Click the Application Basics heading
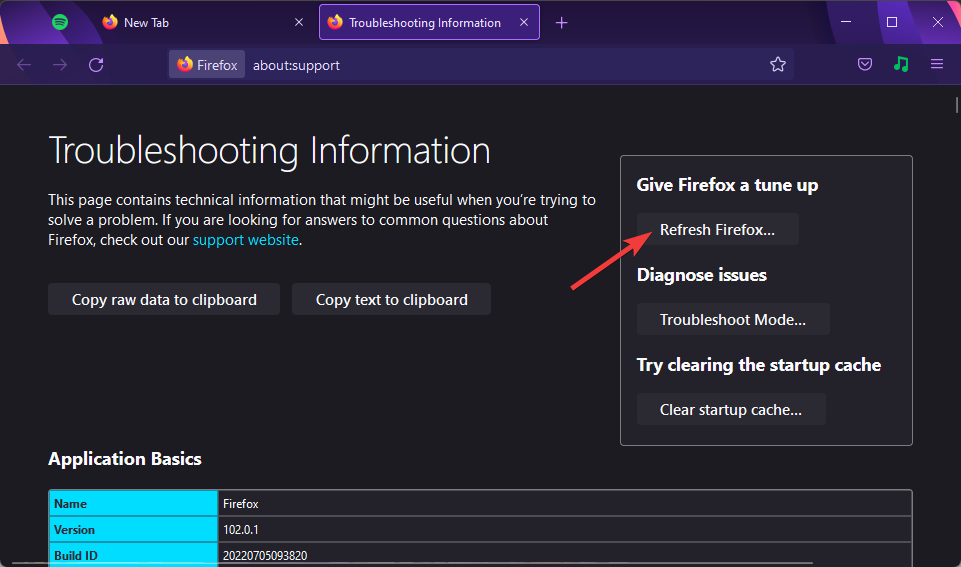Image resolution: width=961 pixels, height=567 pixels. coord(125,459)
